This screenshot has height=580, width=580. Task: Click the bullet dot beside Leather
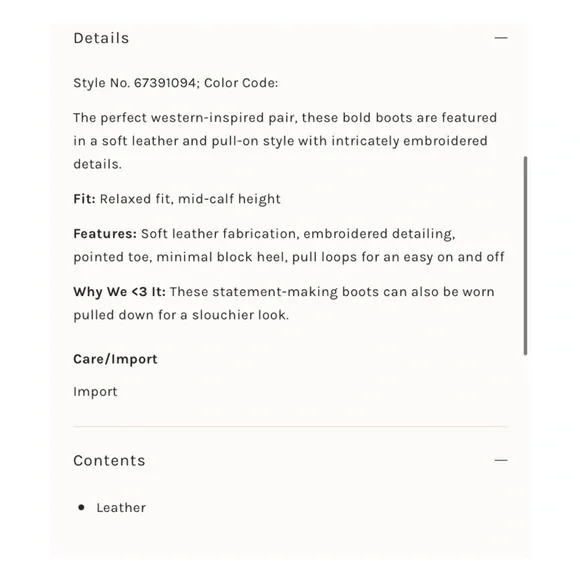pos(81,508)
